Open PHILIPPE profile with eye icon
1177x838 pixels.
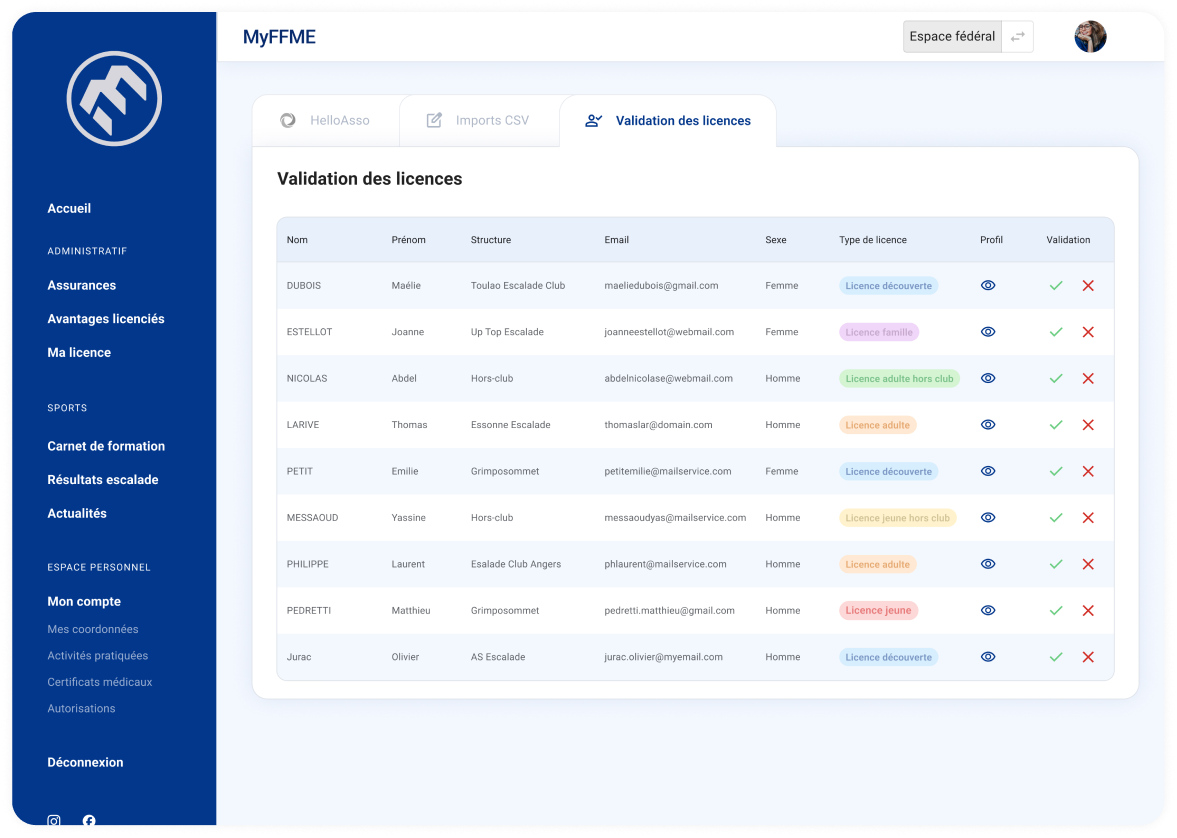(988, 564)
